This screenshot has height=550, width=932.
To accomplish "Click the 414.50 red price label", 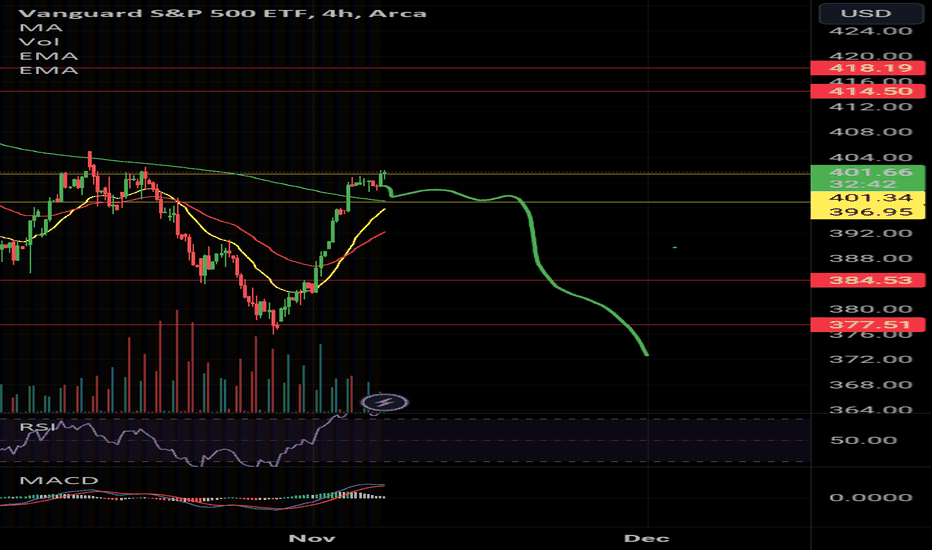I will pos(868,91).
